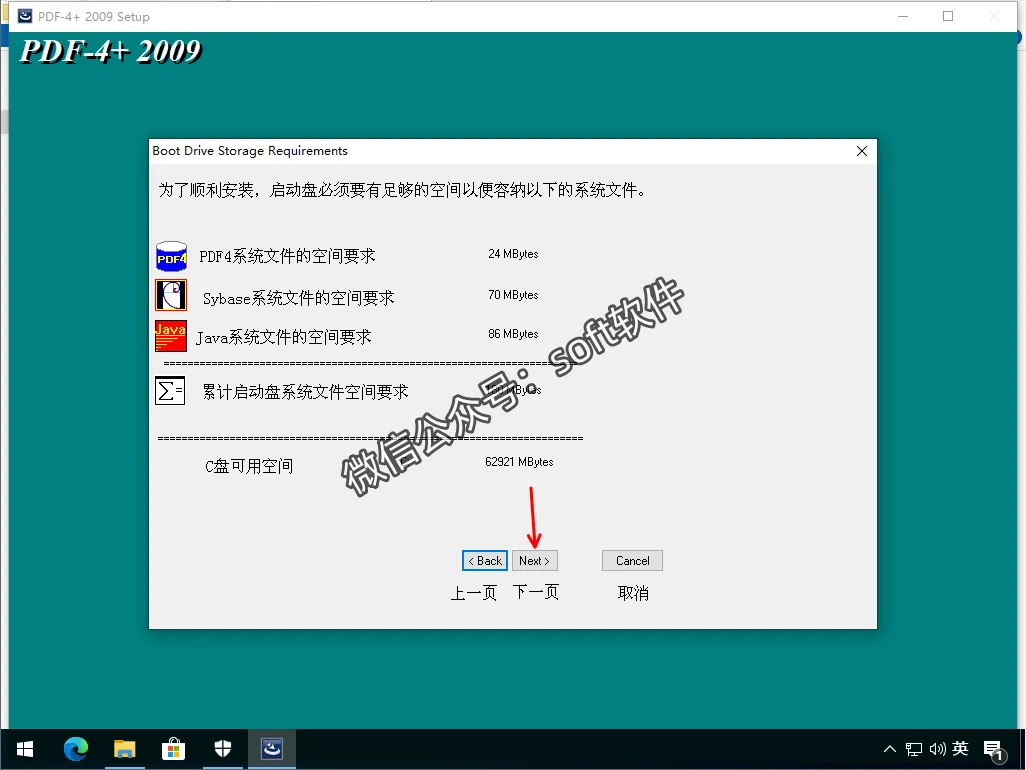Open Windows Security shield in the taskbar
This screenshot has height=770, width=1026.
(x=222, y=749)
